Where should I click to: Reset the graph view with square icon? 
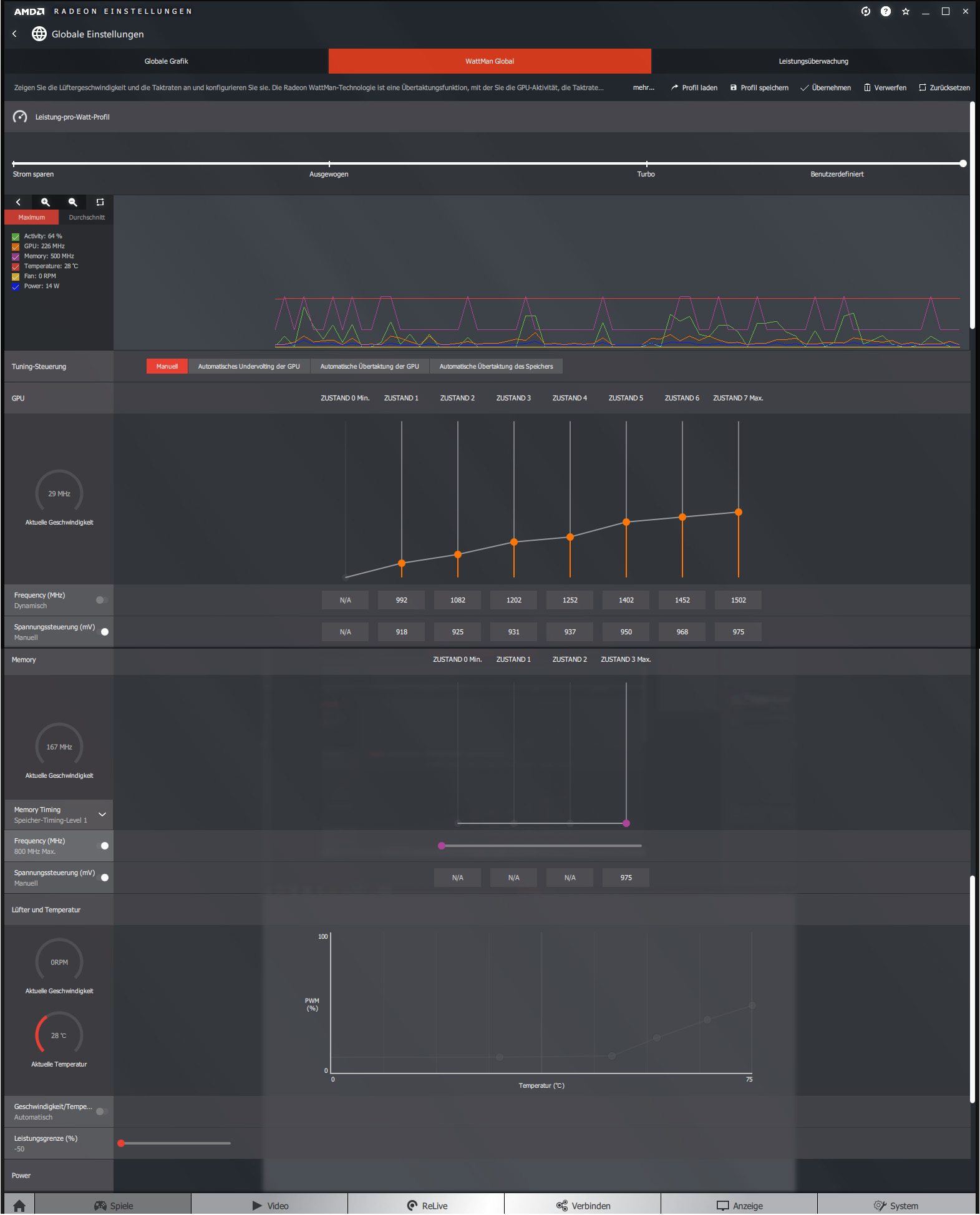coord(100,202)
